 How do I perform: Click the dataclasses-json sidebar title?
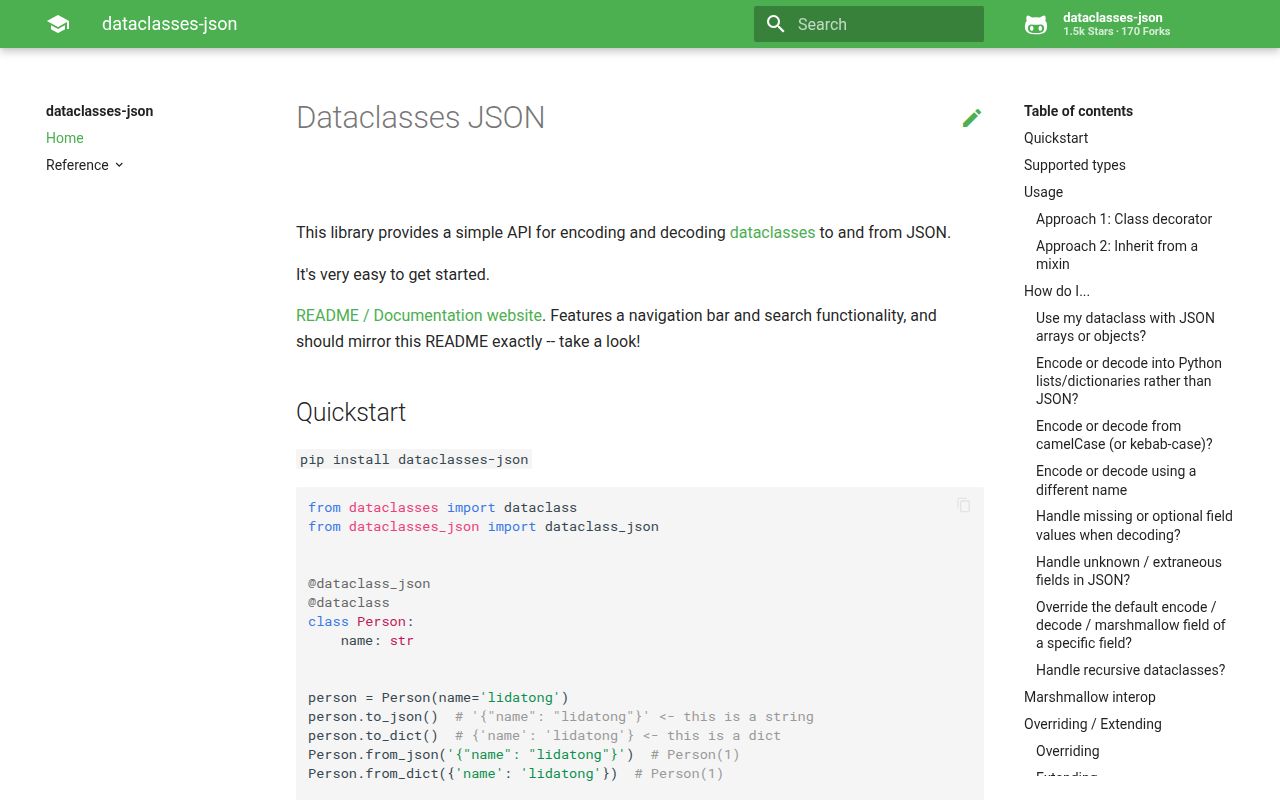click(100, 111)
